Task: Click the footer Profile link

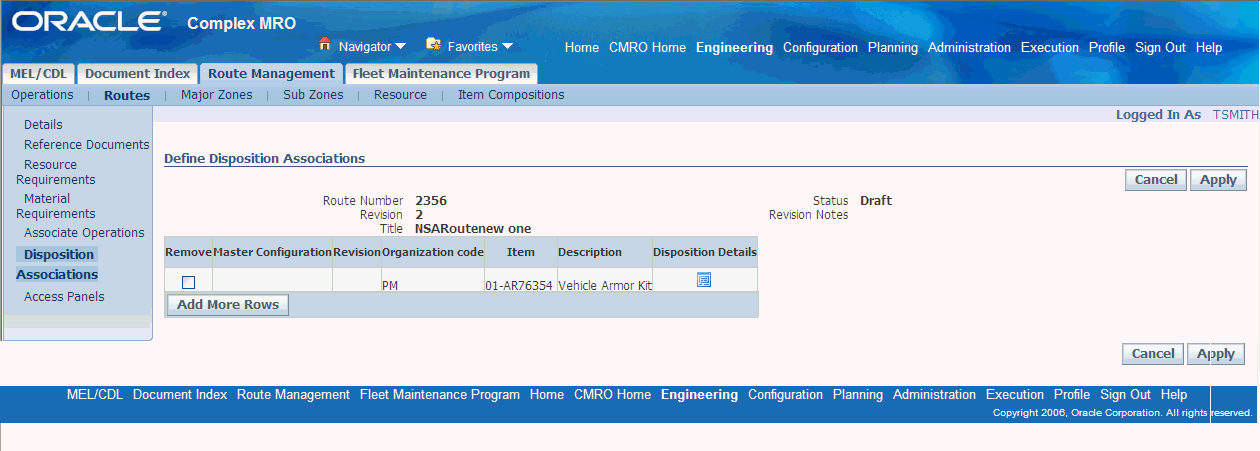Action: pos(1072,395)
